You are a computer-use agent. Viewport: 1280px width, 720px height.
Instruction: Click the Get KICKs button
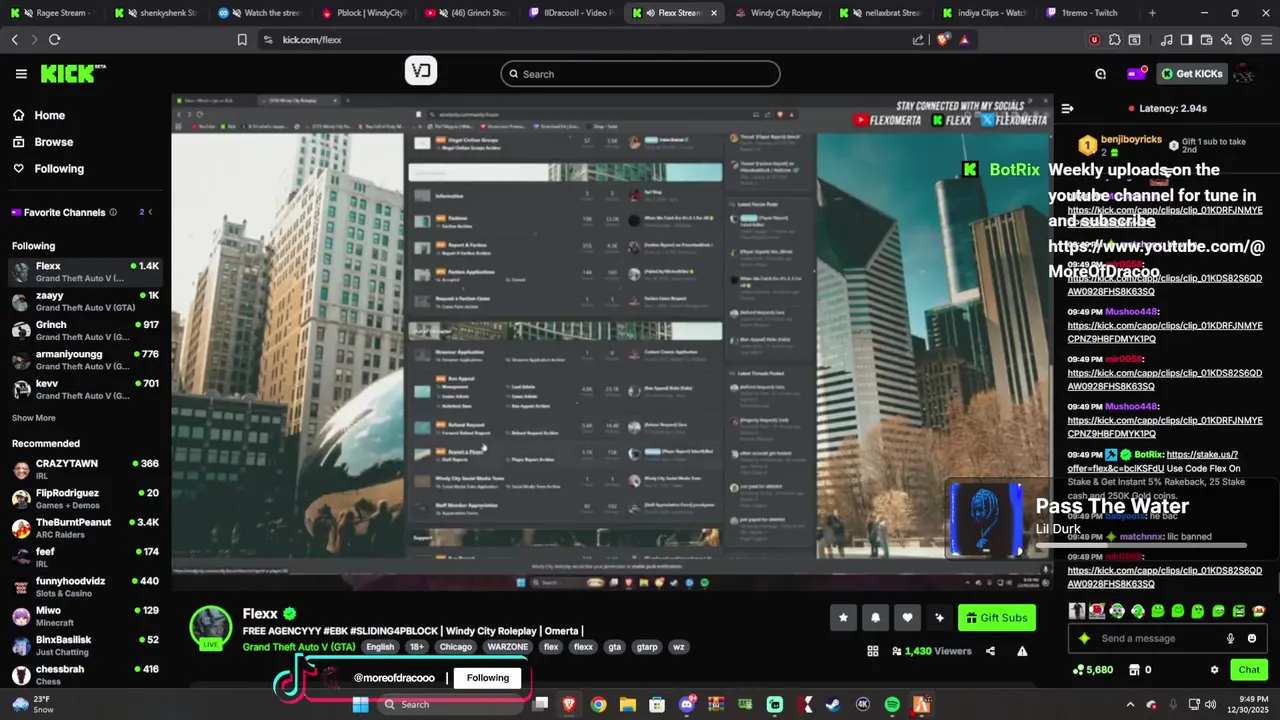[1192, 73]
